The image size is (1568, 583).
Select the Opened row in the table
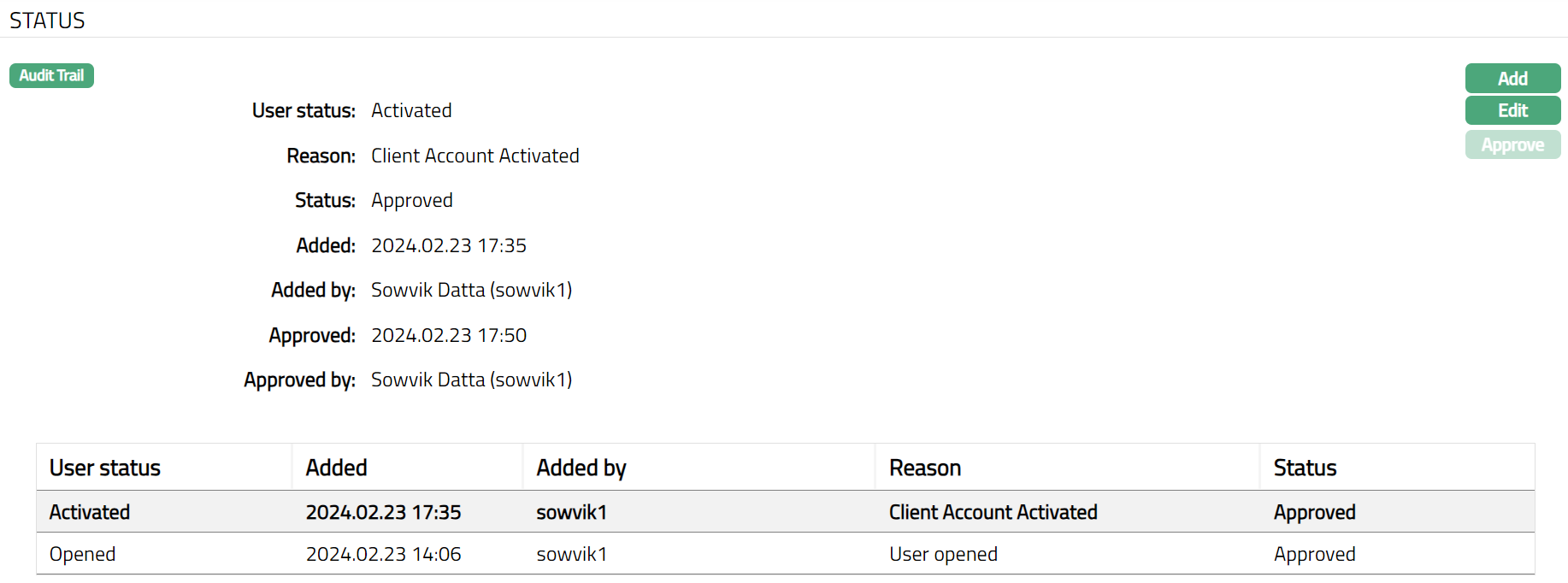click(x=83, y=554)
